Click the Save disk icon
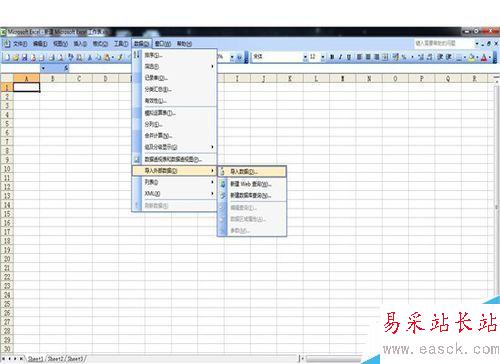500x364 pixels. coord(24,57)
